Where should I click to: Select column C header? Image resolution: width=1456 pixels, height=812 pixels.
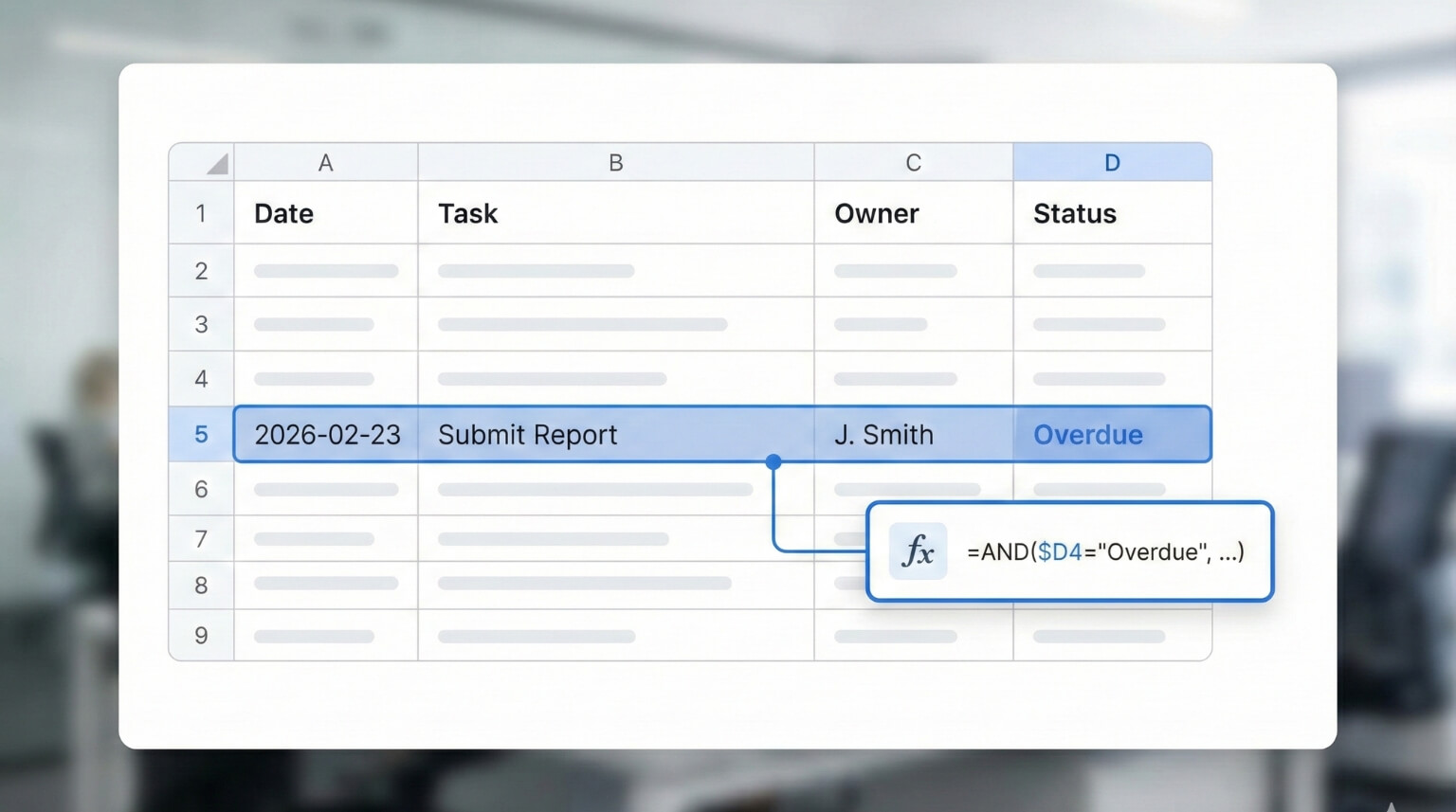(x=913, y=163)
